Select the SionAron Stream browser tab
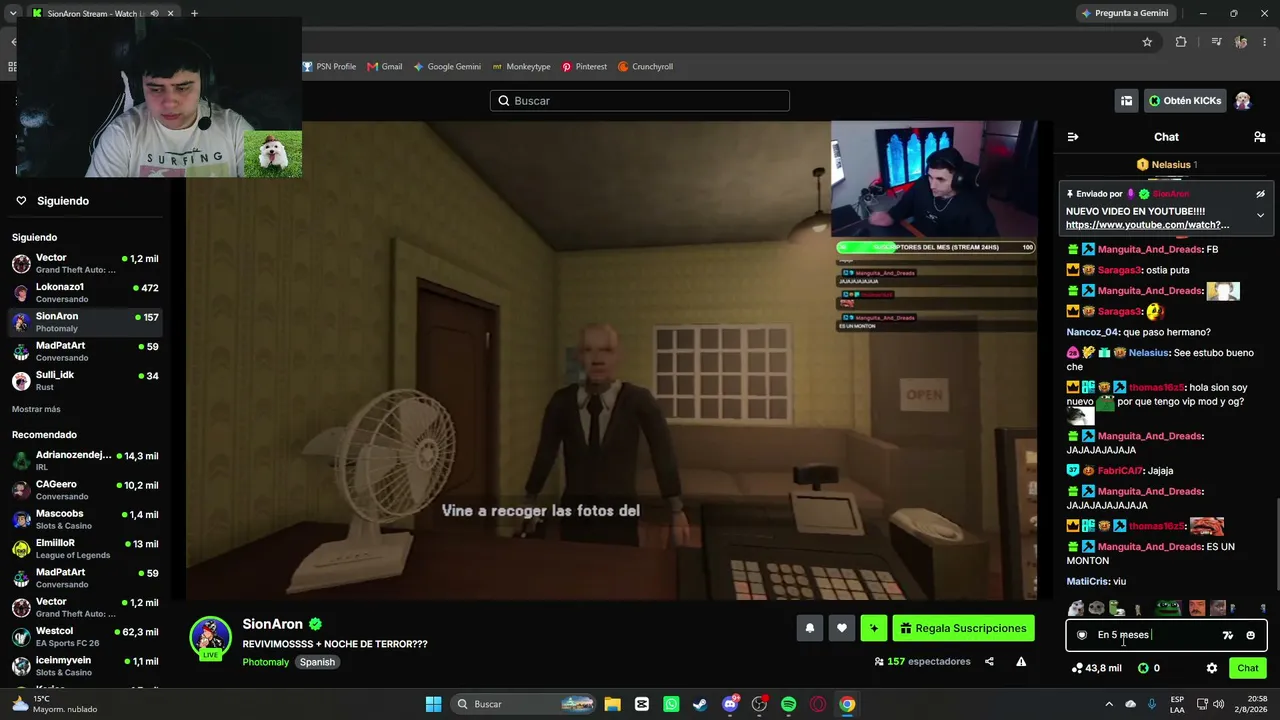1280x720 pixels. click(x=100, y=14)
